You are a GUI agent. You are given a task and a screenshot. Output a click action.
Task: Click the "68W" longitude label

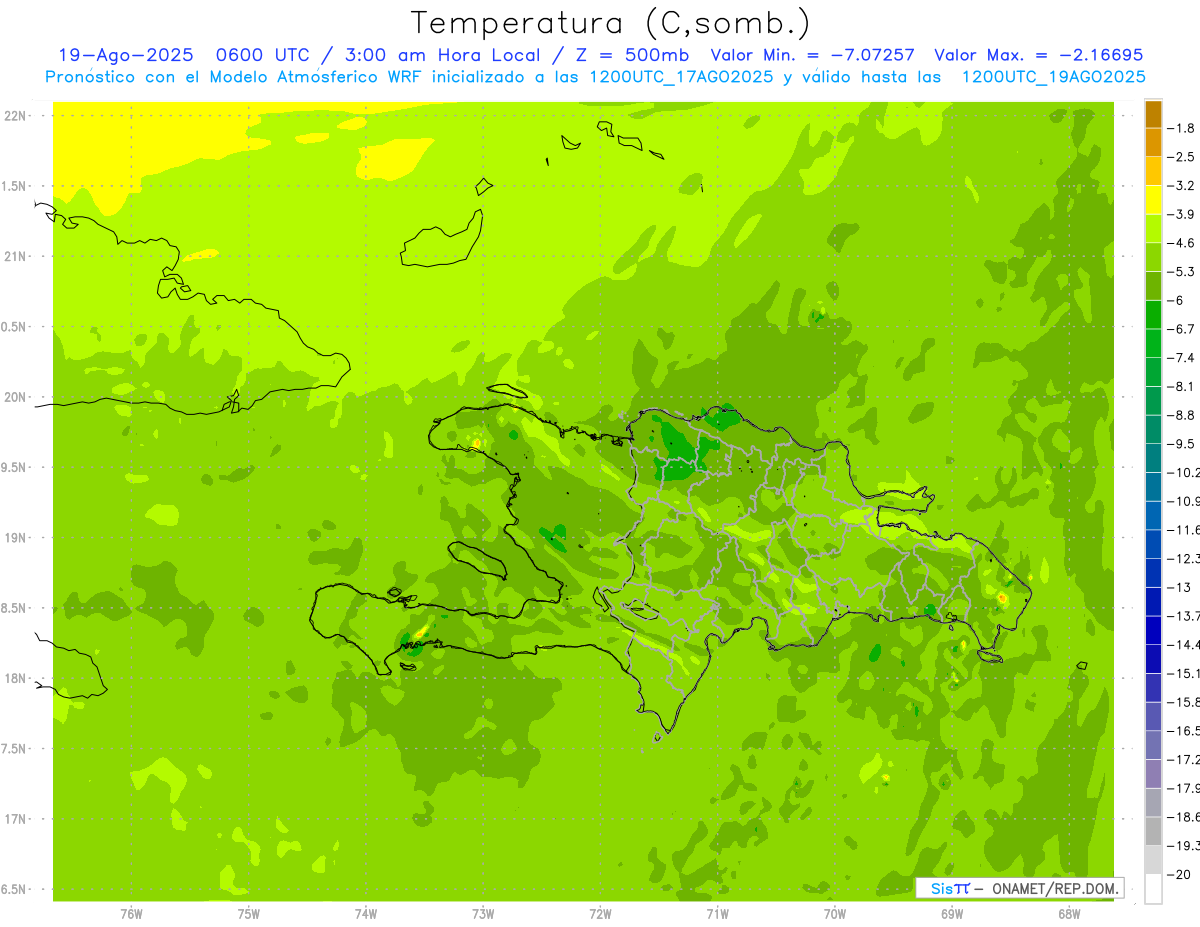tap(1068, 914)
